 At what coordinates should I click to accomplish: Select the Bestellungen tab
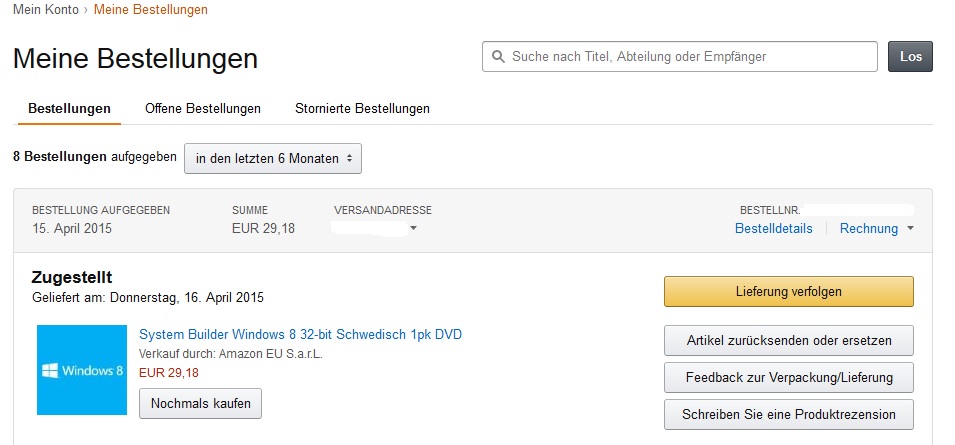click(69, 108)
